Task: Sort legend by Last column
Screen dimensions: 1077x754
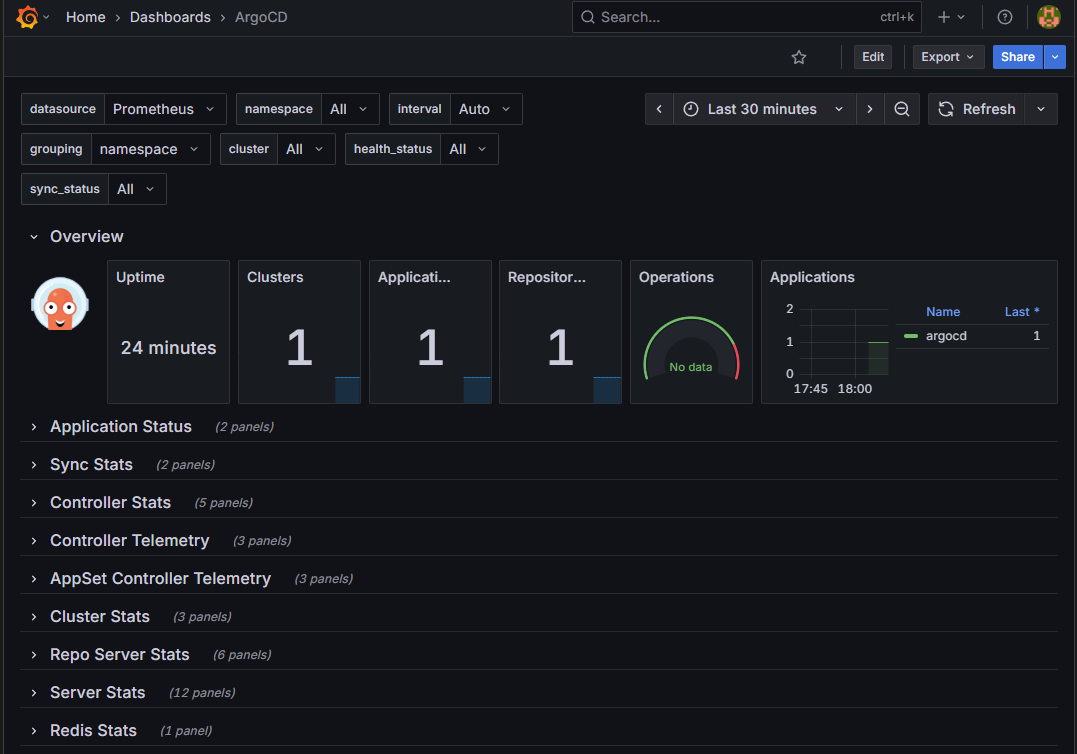Action: (x=1021, y=312)
